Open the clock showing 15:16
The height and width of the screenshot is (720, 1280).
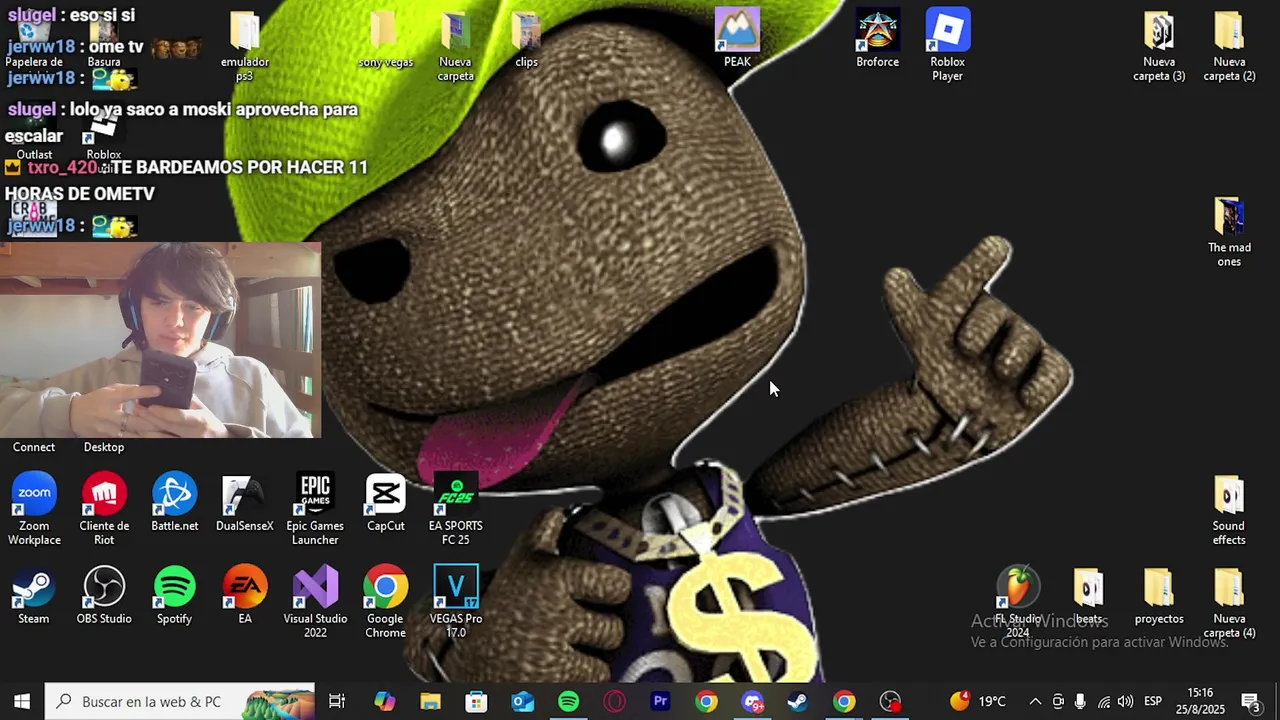[1200, 701]
